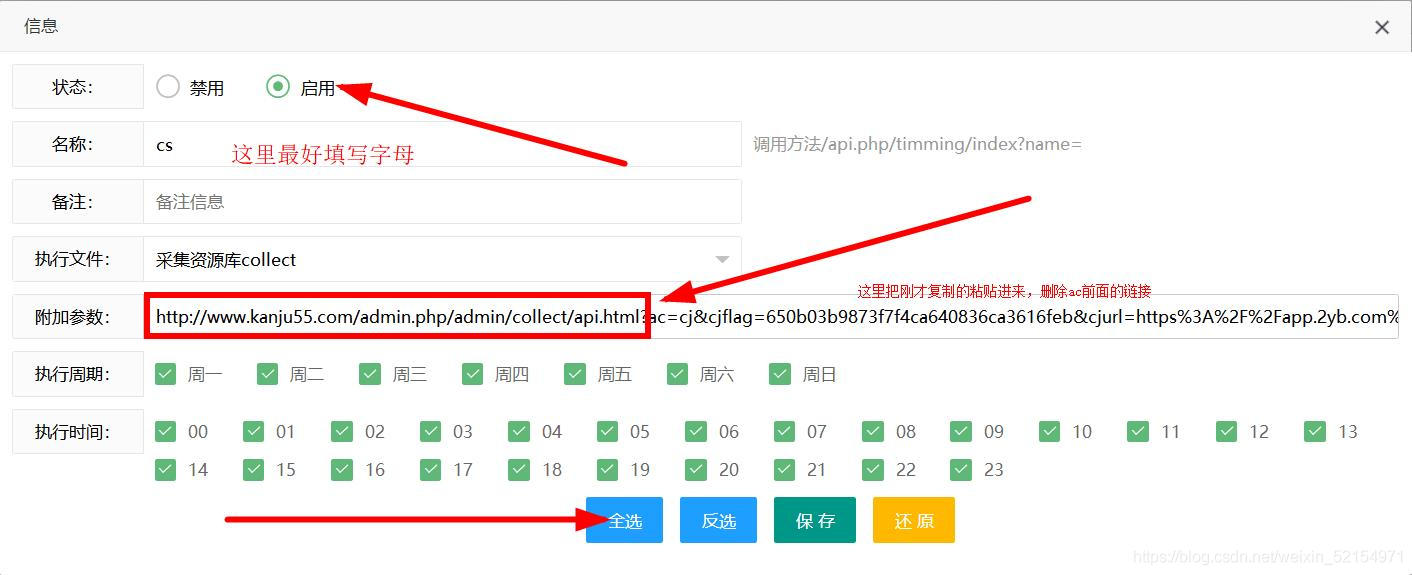Click the green 保存 button
This screenshot has width=1412, height=575.
[815, 520]
